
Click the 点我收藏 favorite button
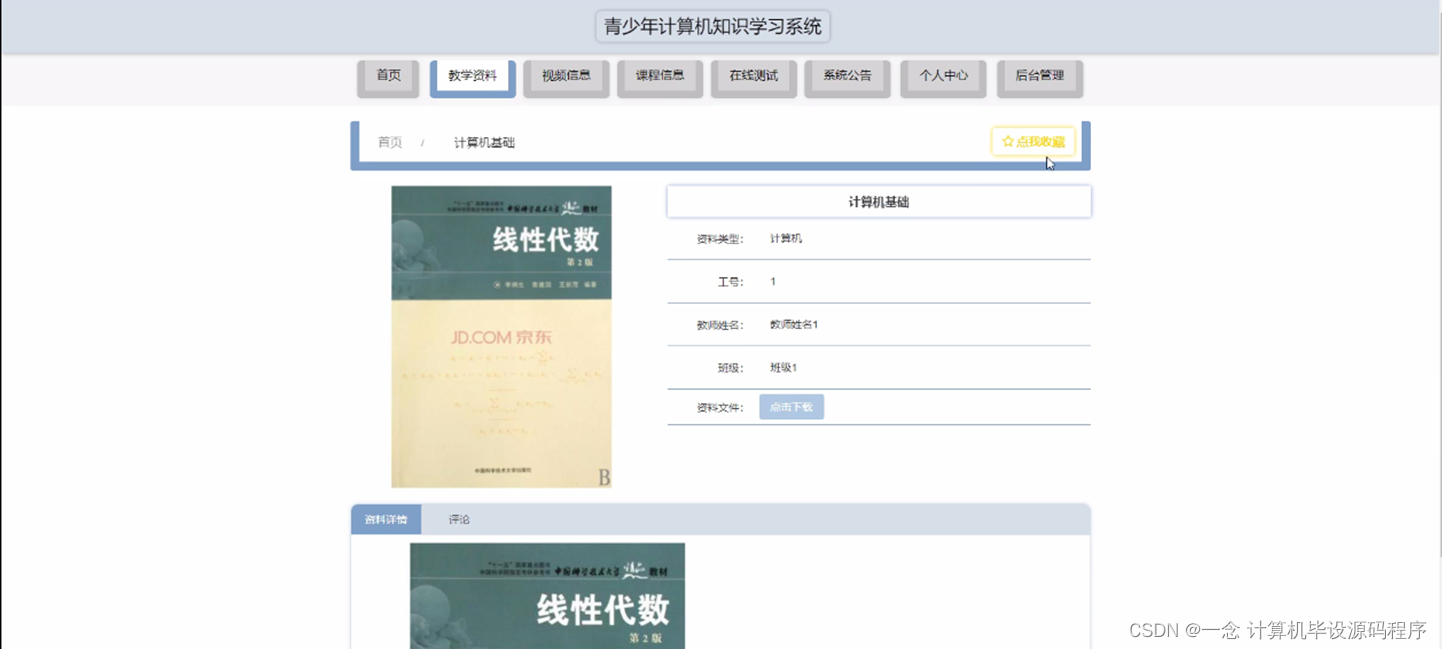tap(1033, 142)
